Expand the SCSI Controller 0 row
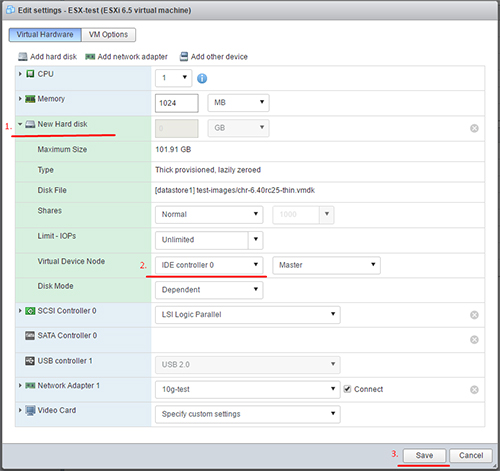This screenshot has height=471, width=500. pos(20,311)
